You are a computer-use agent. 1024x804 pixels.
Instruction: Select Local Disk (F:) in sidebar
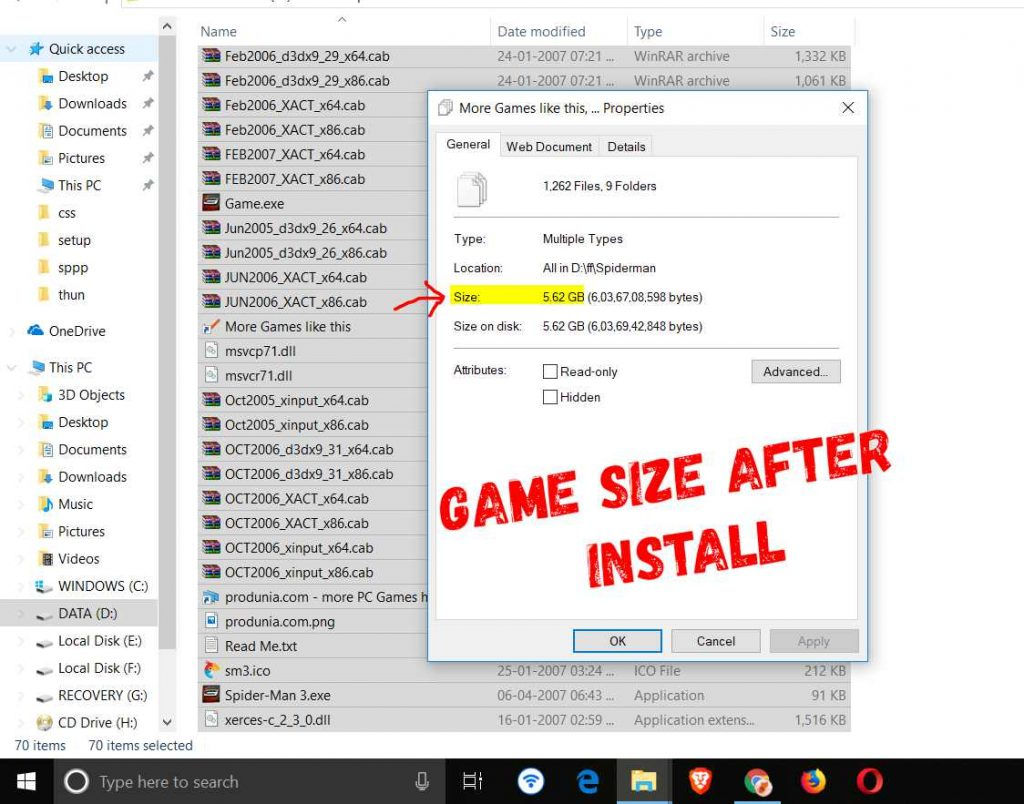pyautogui.click(x=99, y=667)
